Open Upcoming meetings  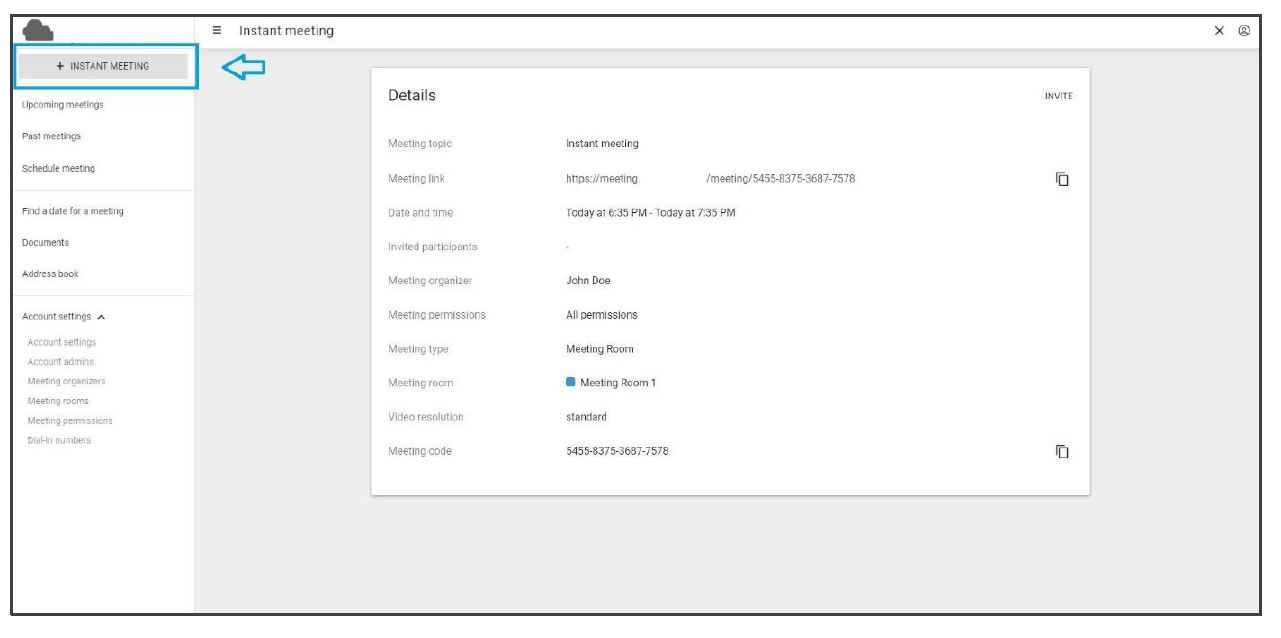(x=62, y=105)
